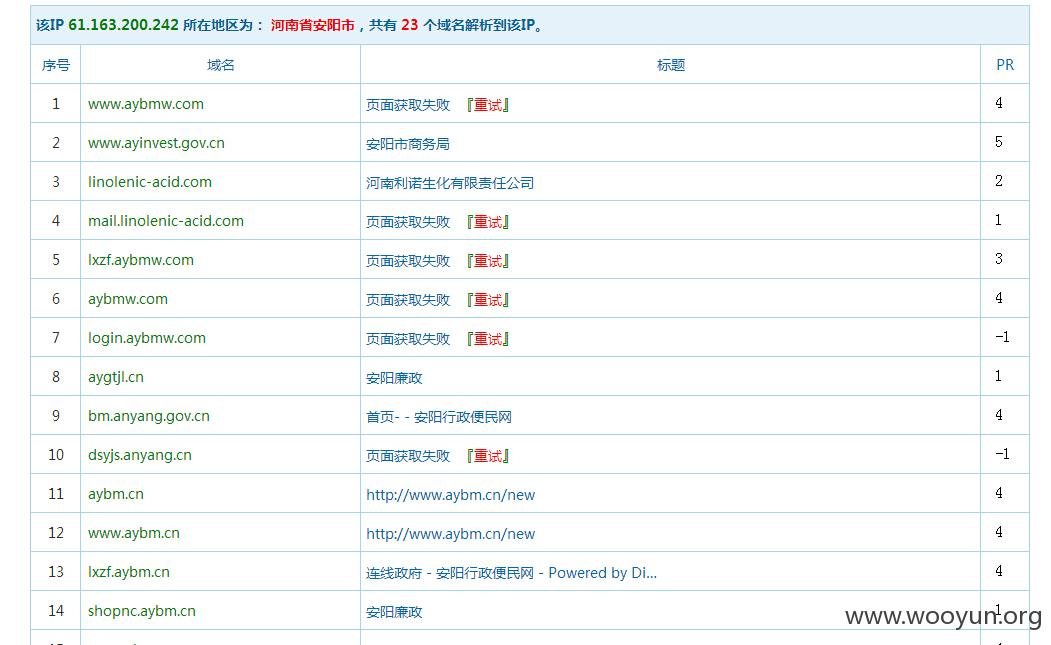Open title 首页- - 安阳行政便民网

pyautogui.click(x=439, y=416)
